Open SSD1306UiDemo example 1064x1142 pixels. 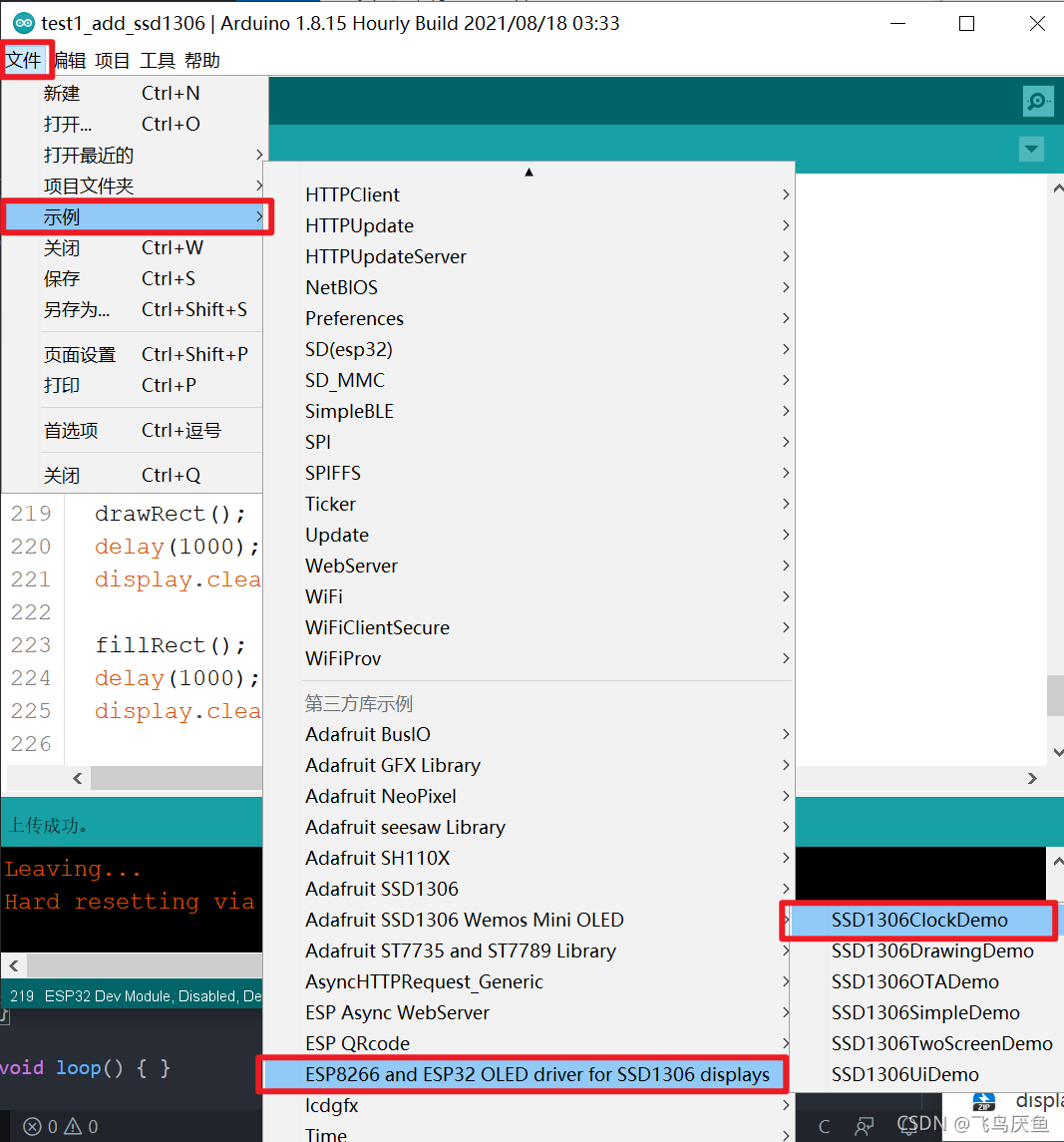pyautogui.click(x=926, y=1075)
